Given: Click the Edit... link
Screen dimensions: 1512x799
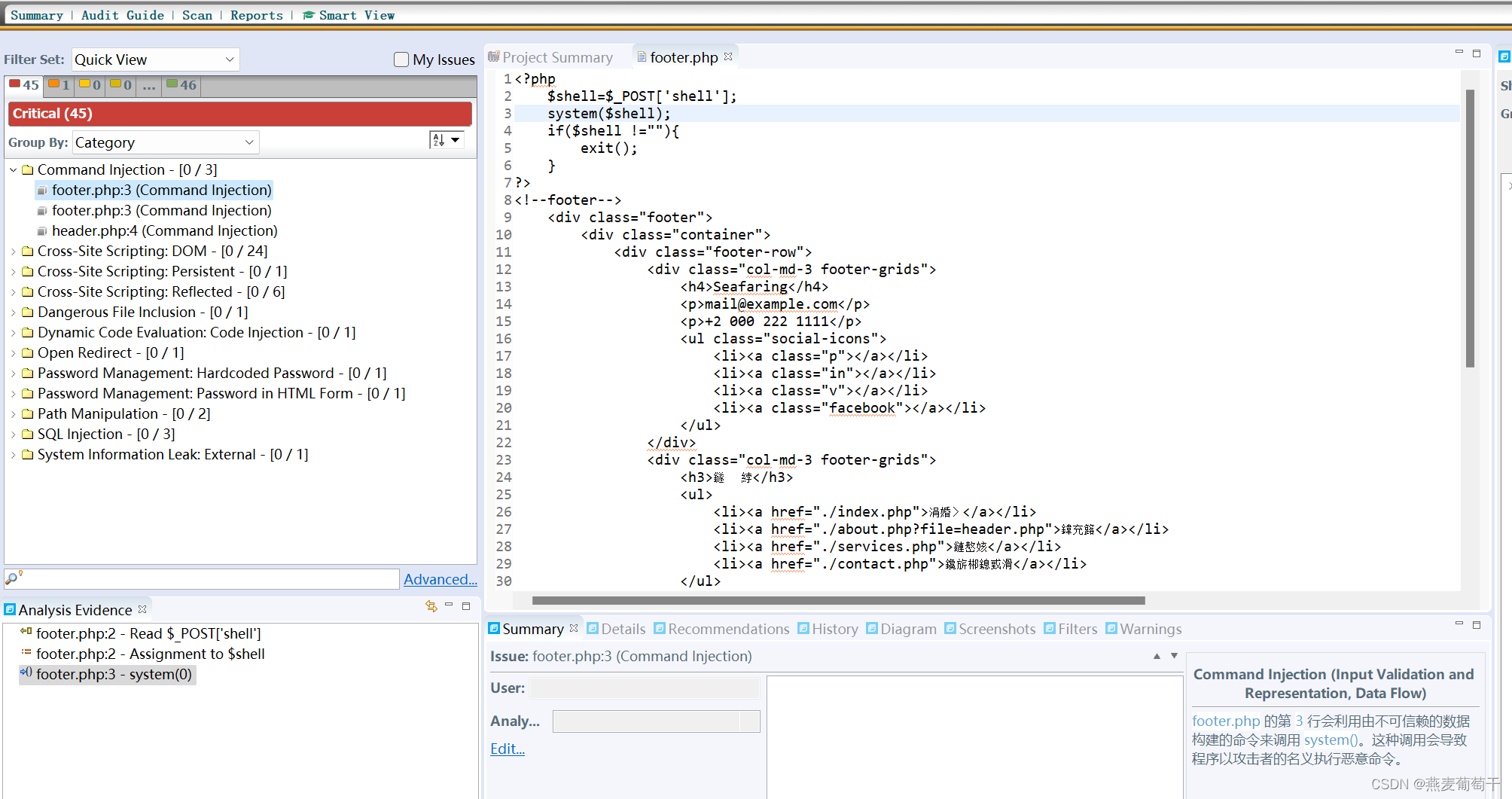Looking at the screenshot, I should [508, 749].
